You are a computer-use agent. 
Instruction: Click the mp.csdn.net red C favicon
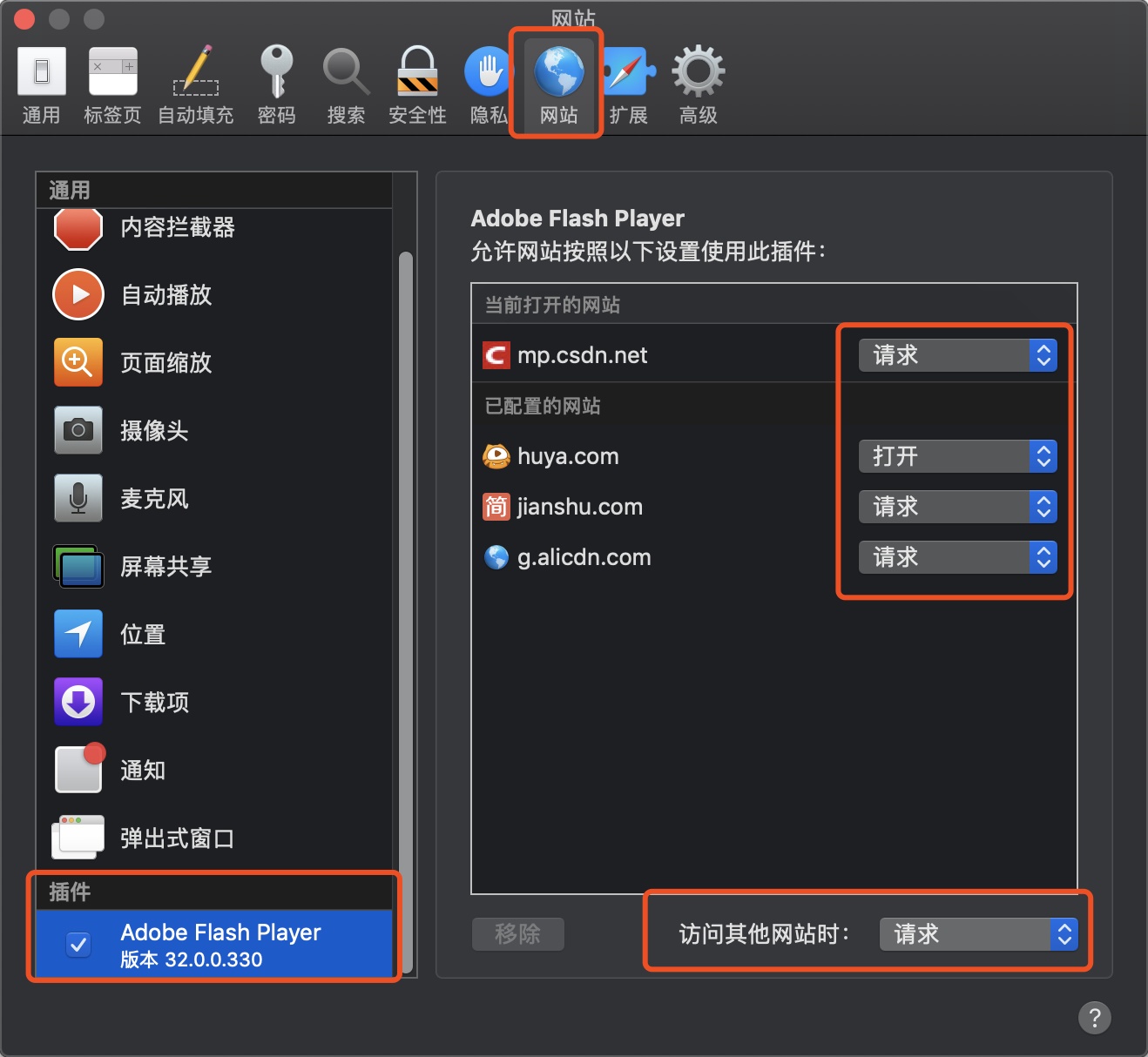point(496,355)
